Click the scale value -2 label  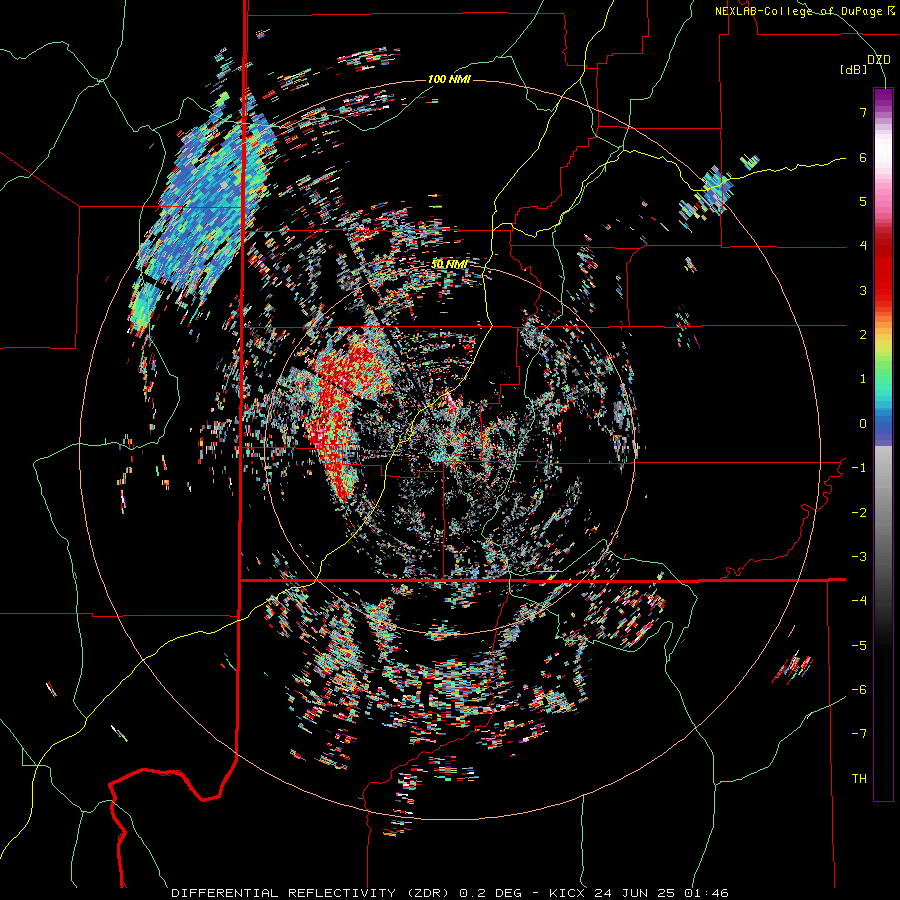coord(859,512)
